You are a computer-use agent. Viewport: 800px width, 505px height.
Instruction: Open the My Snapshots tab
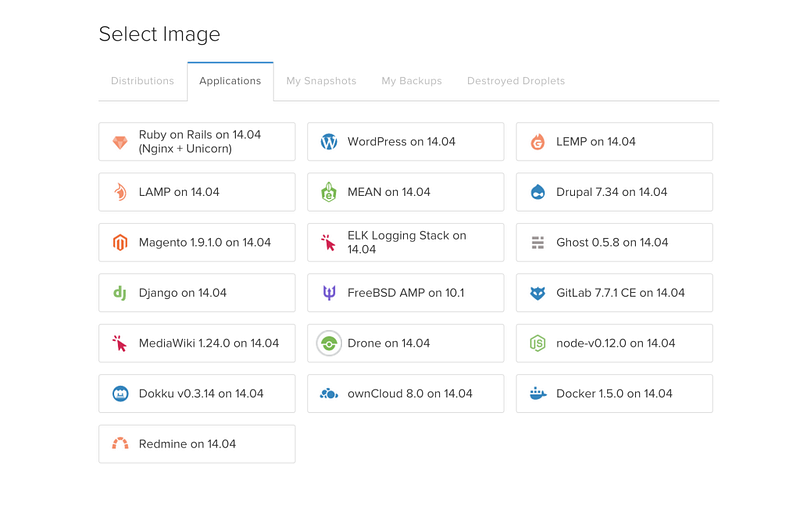(321, 81)
